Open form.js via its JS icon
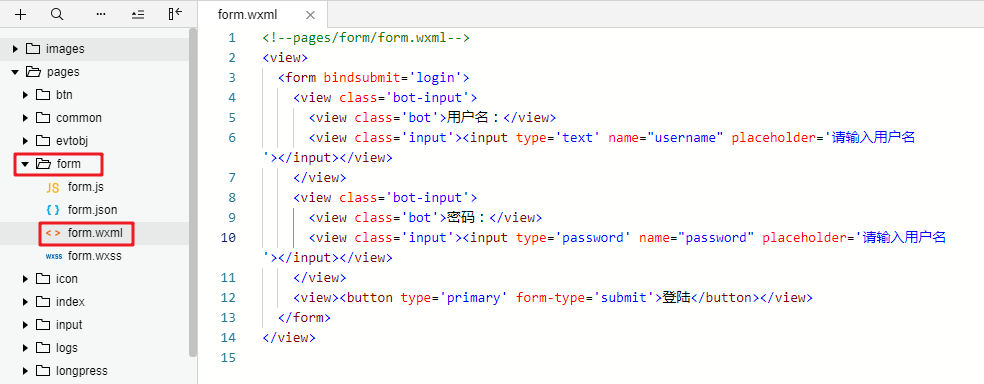The image size is (984, 384). tap(53, 187)
